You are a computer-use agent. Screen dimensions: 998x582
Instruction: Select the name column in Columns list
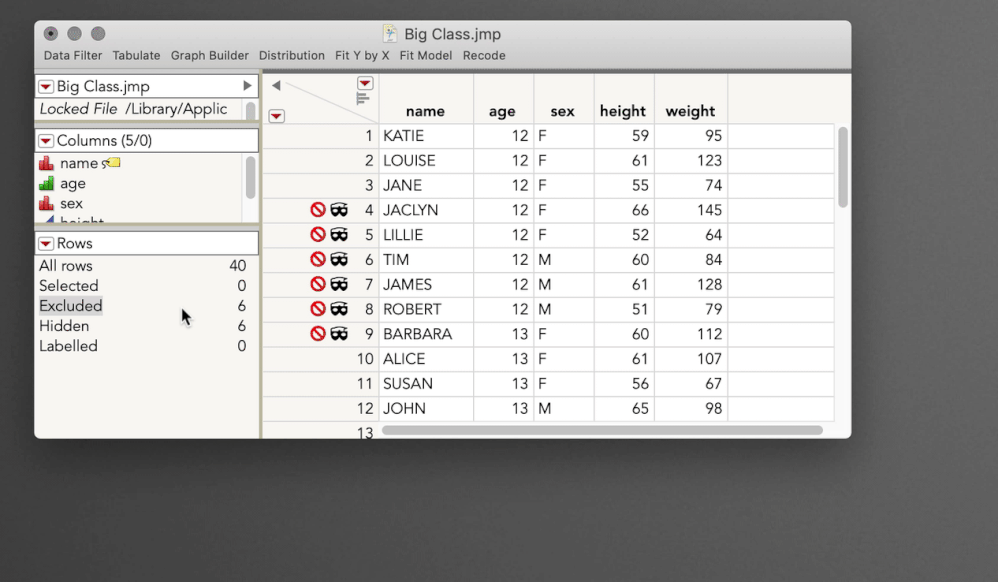[x=79, y=163]
